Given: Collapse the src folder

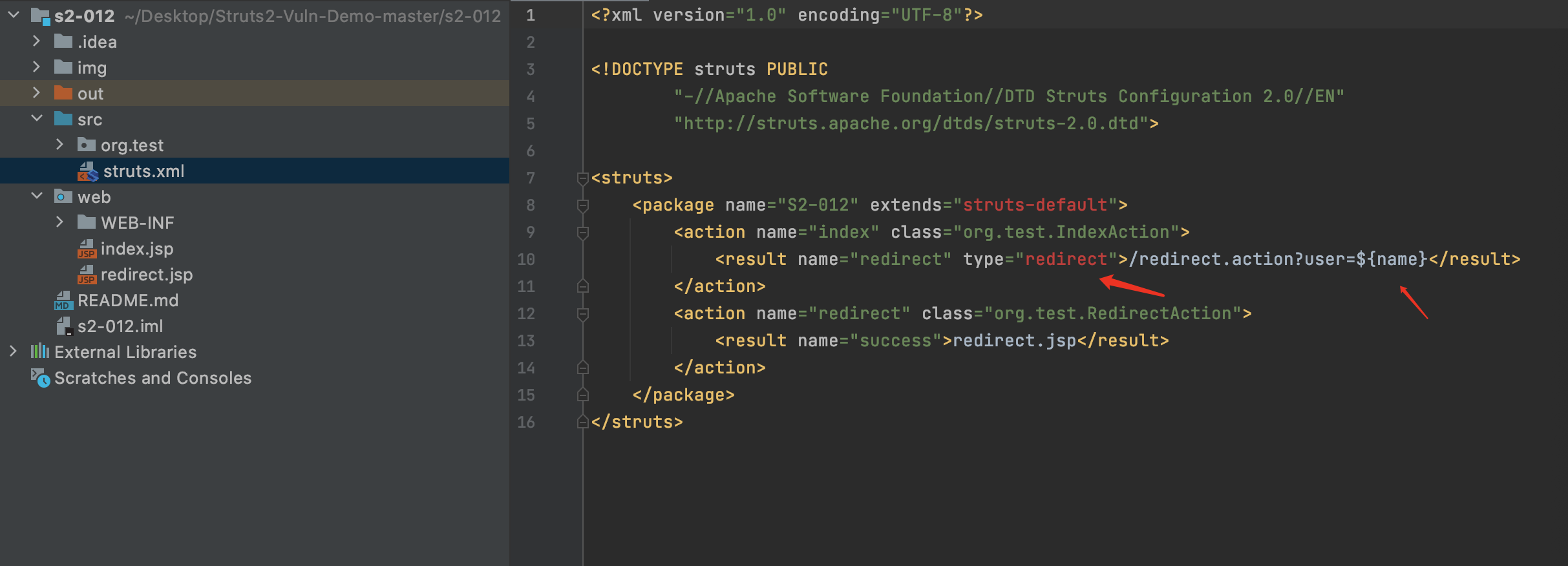Looking at the screenshot, I should coord(36,119).
